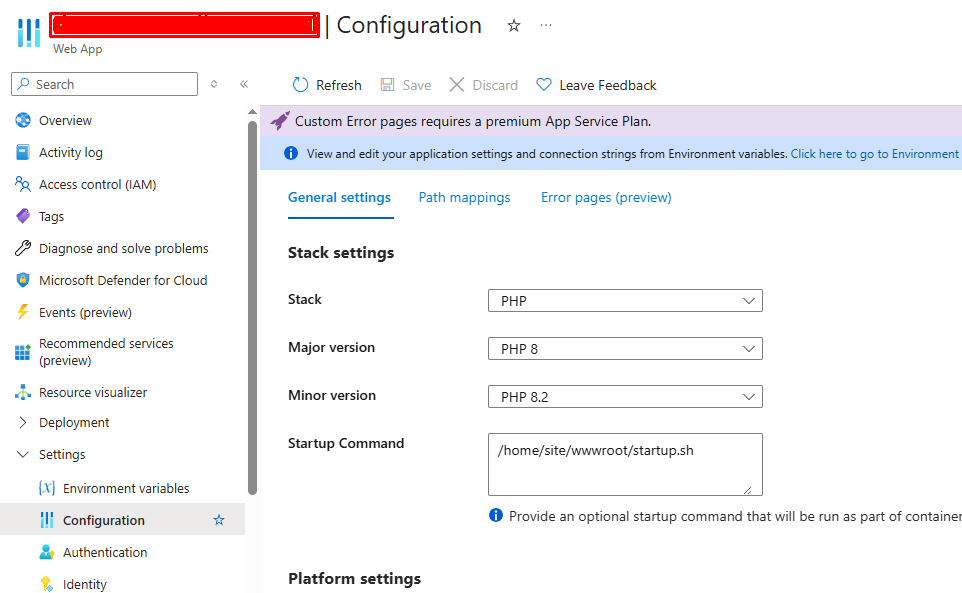Open Resource visualizer in sidebar
The height and width of the screenshot is (593, 962).
93,392
